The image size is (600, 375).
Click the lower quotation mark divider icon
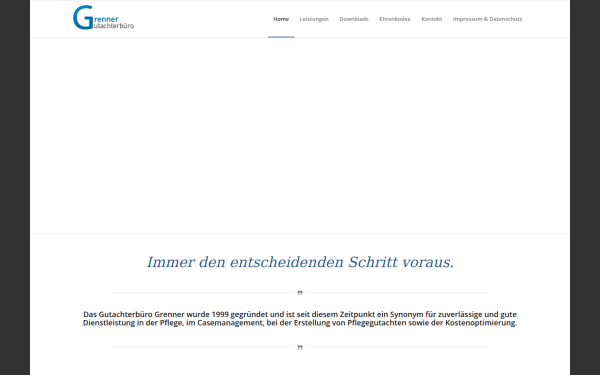(300, 347)
